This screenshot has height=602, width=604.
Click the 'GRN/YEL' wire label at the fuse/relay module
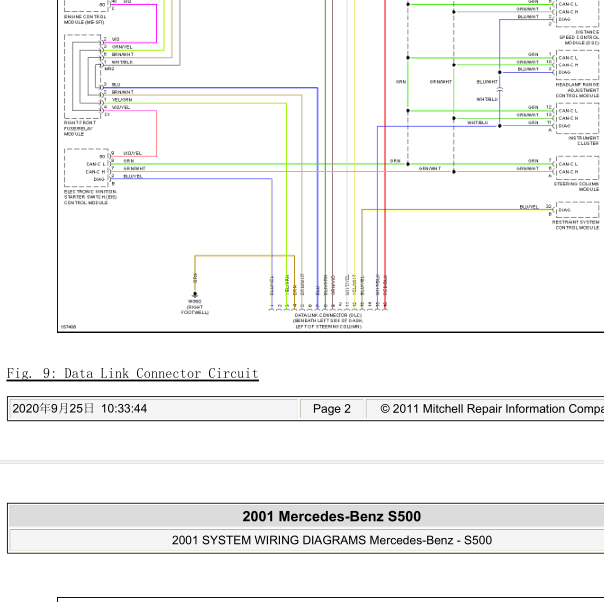pyautogui.click(x=122, y=47)
